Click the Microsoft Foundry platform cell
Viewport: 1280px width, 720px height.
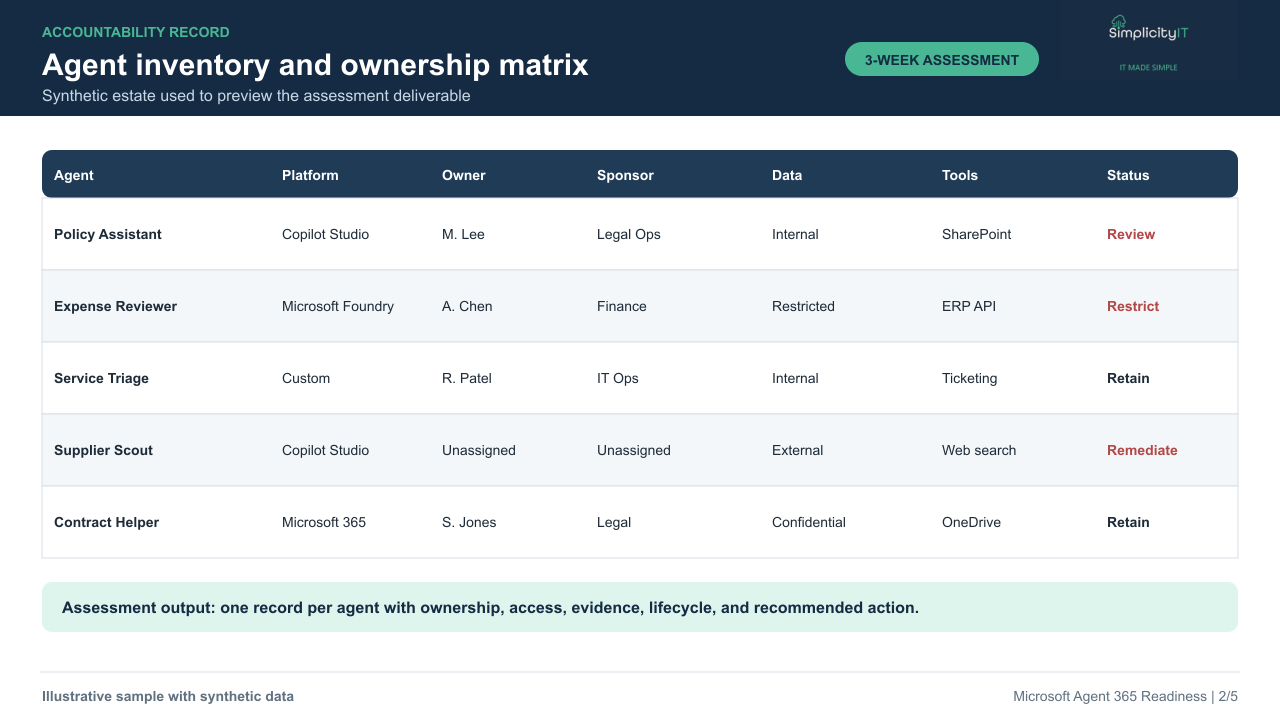(338, 306)
